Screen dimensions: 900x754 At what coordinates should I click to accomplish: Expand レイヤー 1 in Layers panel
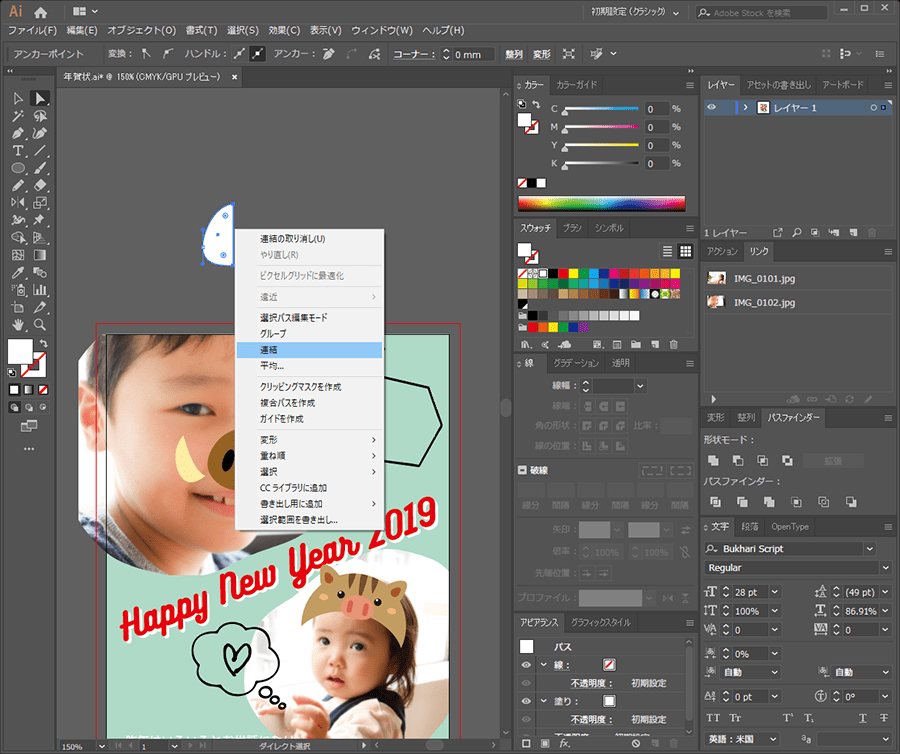click(x=744, y=107)
